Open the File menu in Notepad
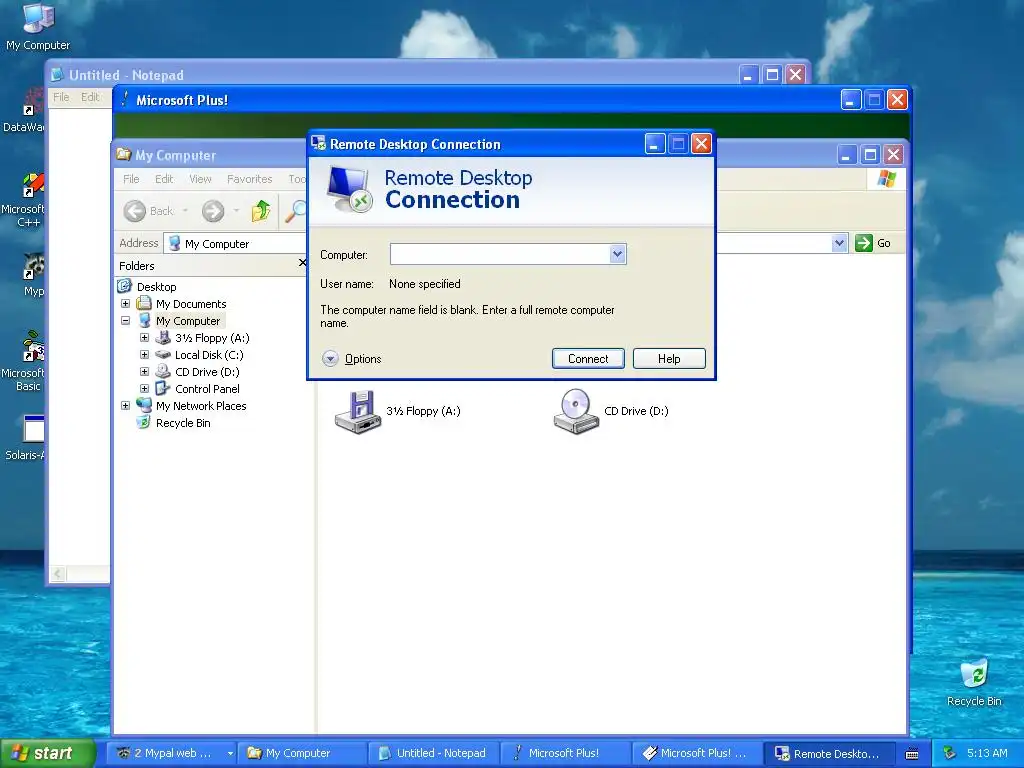1024x768 pixels. [x=61, y=97]
